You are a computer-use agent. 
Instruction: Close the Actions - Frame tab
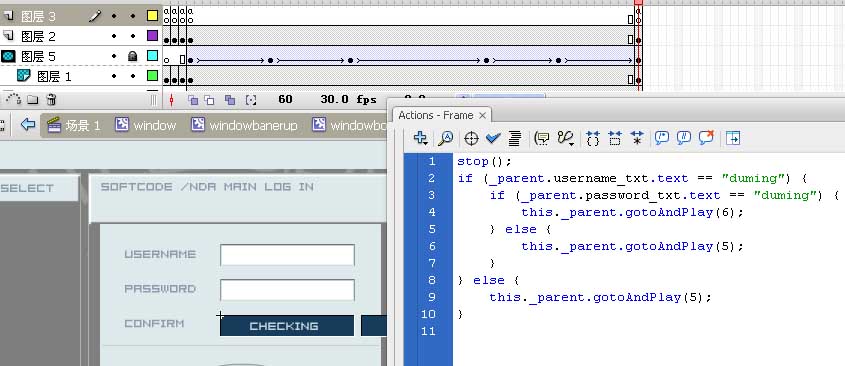pyautogui.click(x=482, y=115)
